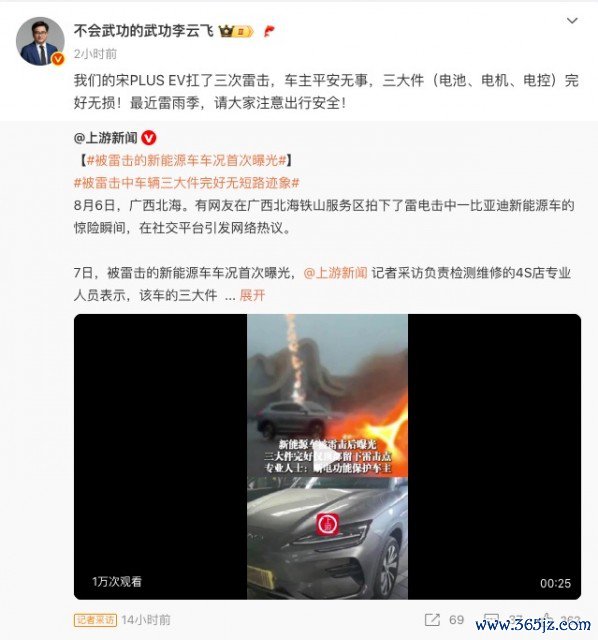The image size is (598, 640).
Task: Click the red 上游 logo in video
Action: click(327, 524)
